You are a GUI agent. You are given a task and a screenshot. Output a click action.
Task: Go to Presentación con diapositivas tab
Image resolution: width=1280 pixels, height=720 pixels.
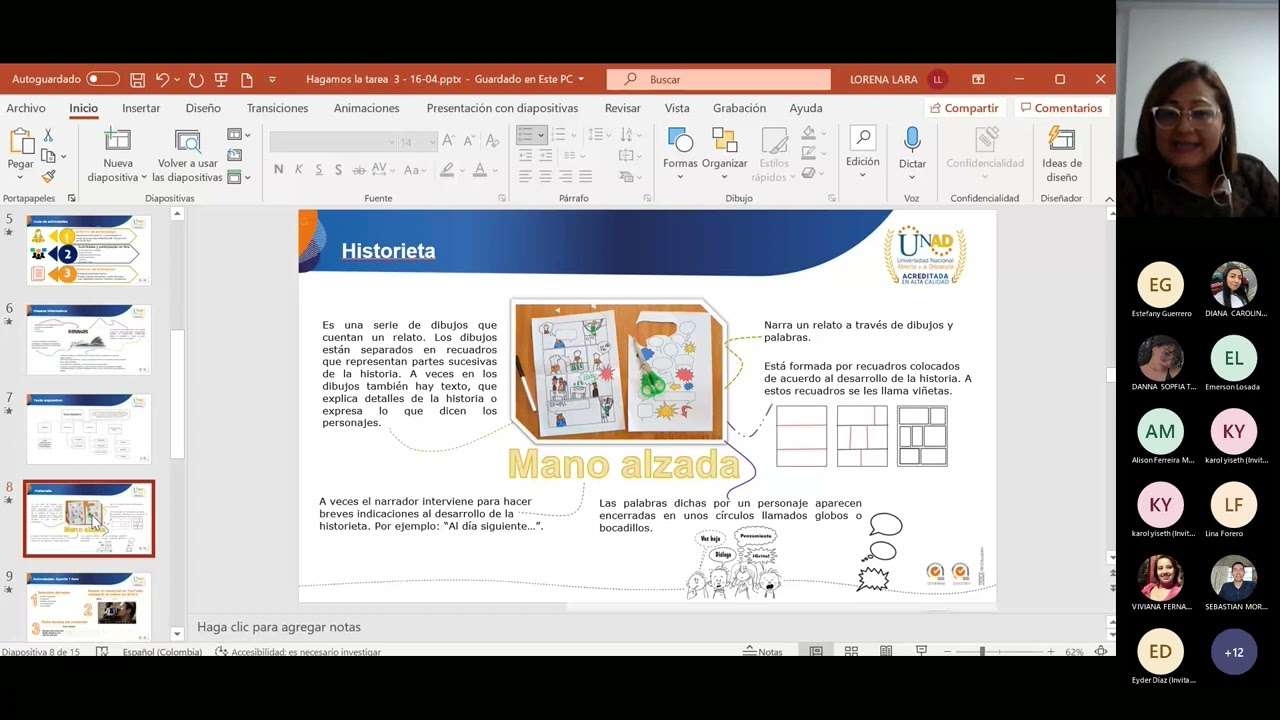coord(502,108)
